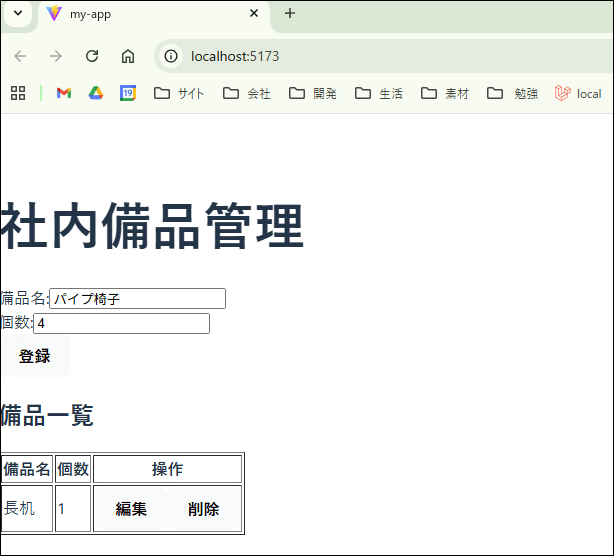Expand the 開発 bookmark folder

[x=313, y=93]
